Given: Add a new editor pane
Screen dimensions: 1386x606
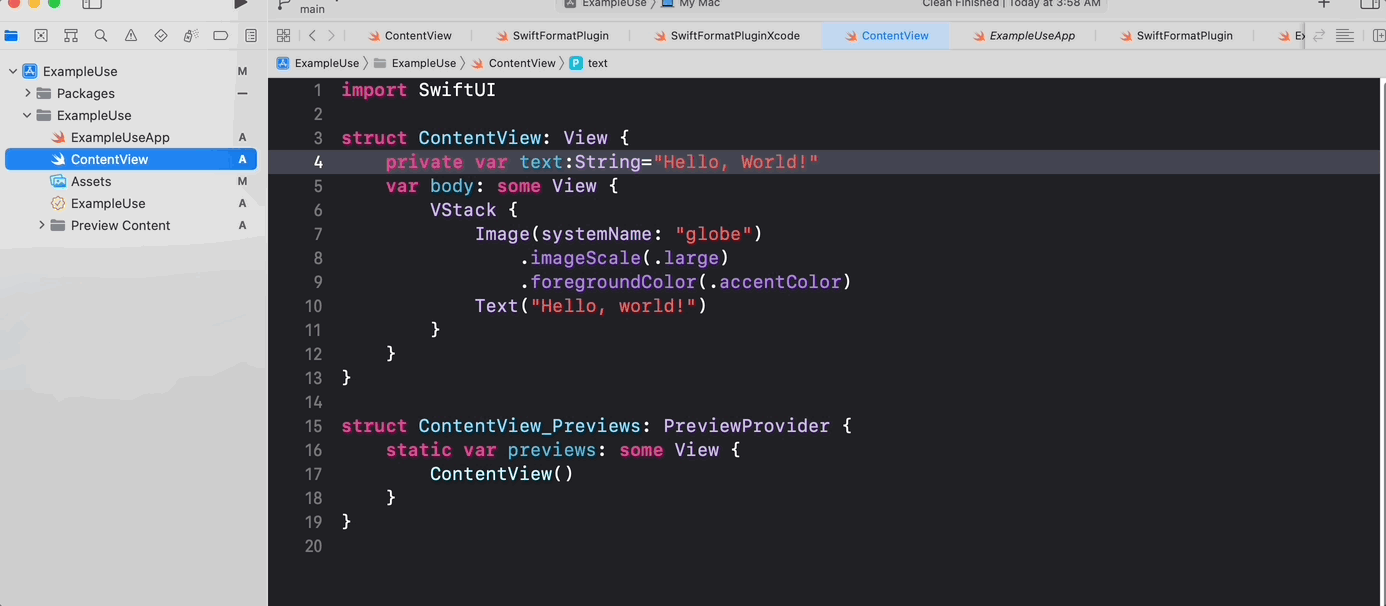Looking at the screenshot, I should 1376,35.
